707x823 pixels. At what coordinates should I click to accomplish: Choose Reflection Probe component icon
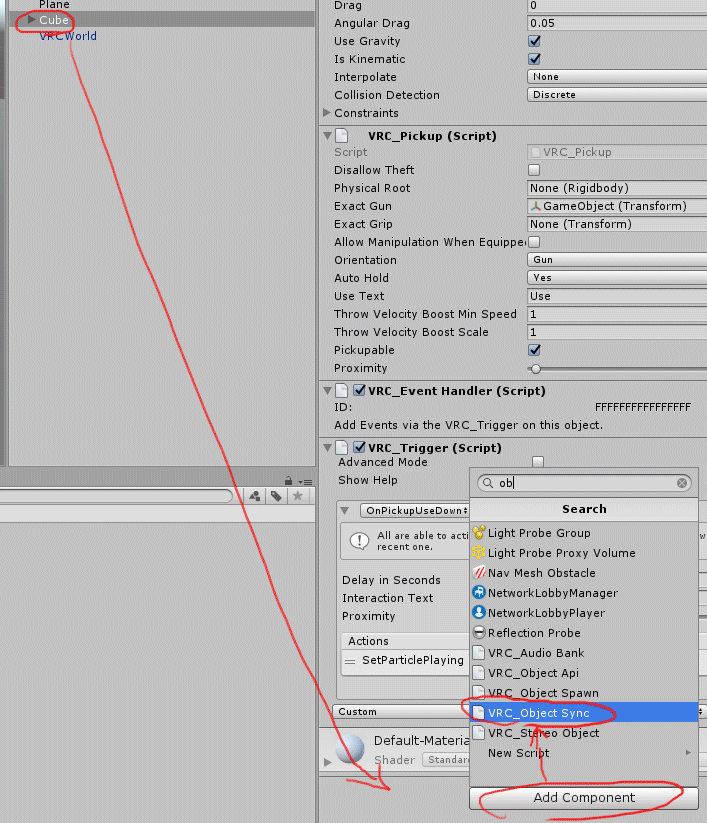coord(478,632)
